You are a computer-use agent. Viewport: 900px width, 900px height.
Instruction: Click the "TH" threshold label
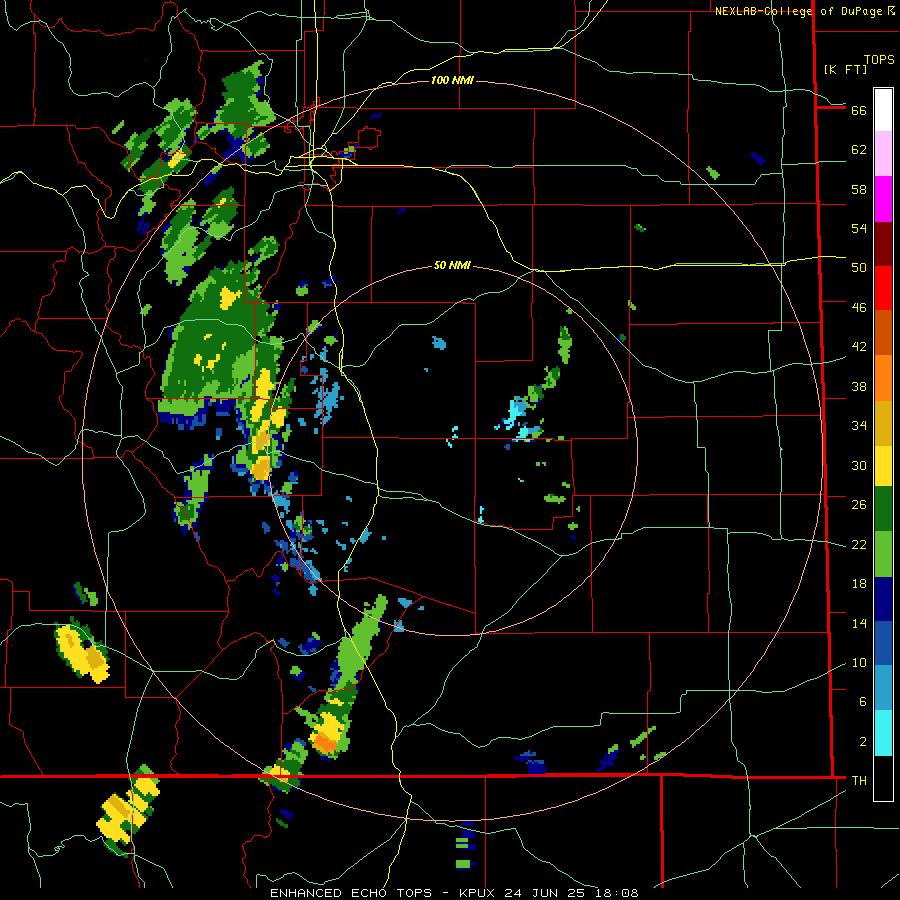tap(859, 781)
